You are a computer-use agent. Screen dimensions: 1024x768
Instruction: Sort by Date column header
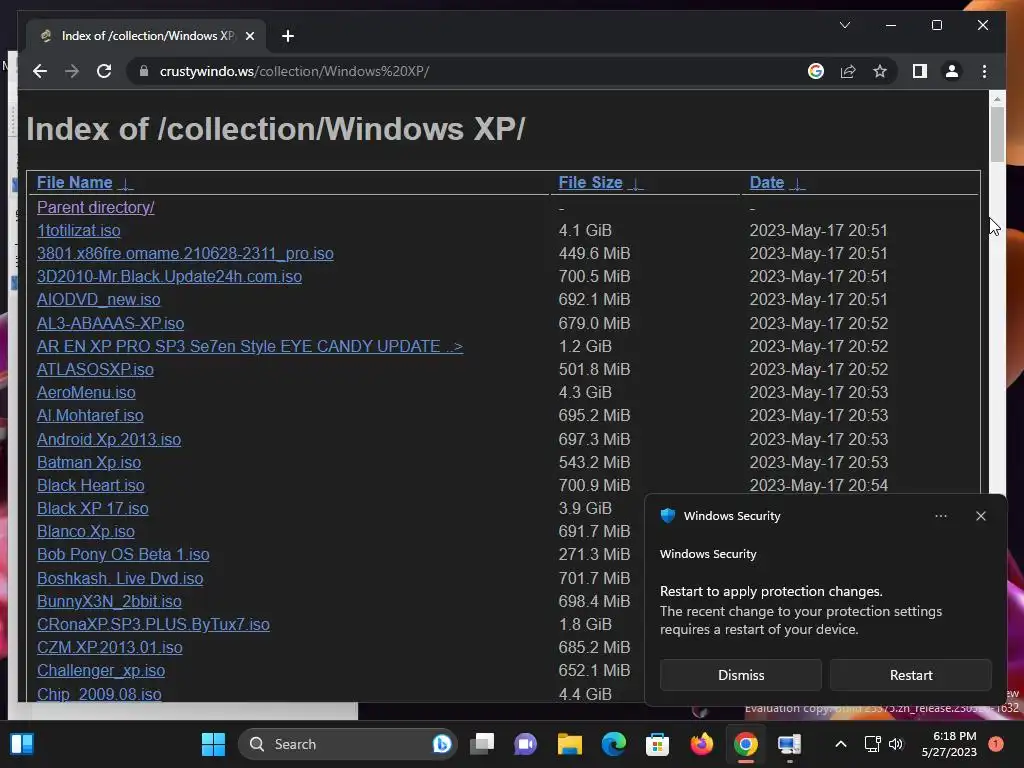click(x=767, y=183)
